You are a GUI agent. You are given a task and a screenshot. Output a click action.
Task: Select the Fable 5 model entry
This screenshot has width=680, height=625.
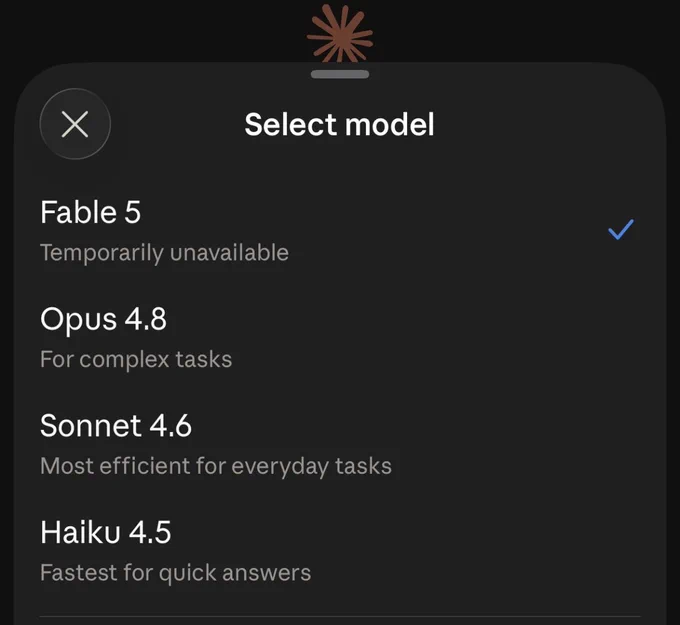tap(340, 231)
